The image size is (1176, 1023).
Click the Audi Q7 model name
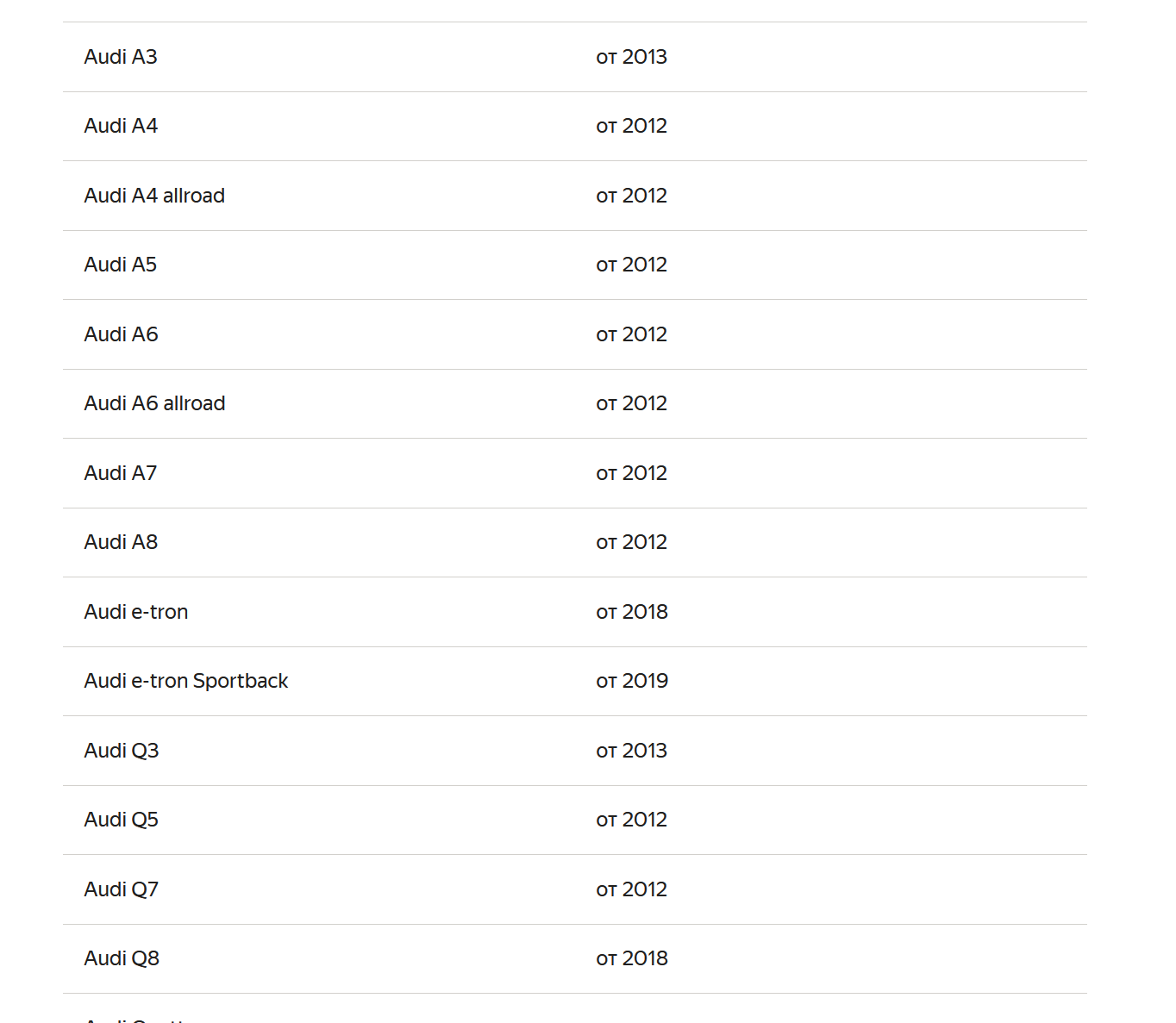tap(122, 889)
